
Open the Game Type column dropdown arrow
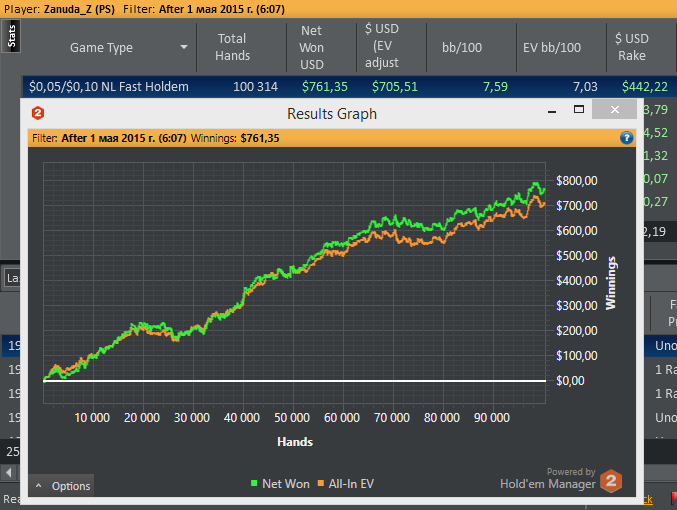coord(184,47)
